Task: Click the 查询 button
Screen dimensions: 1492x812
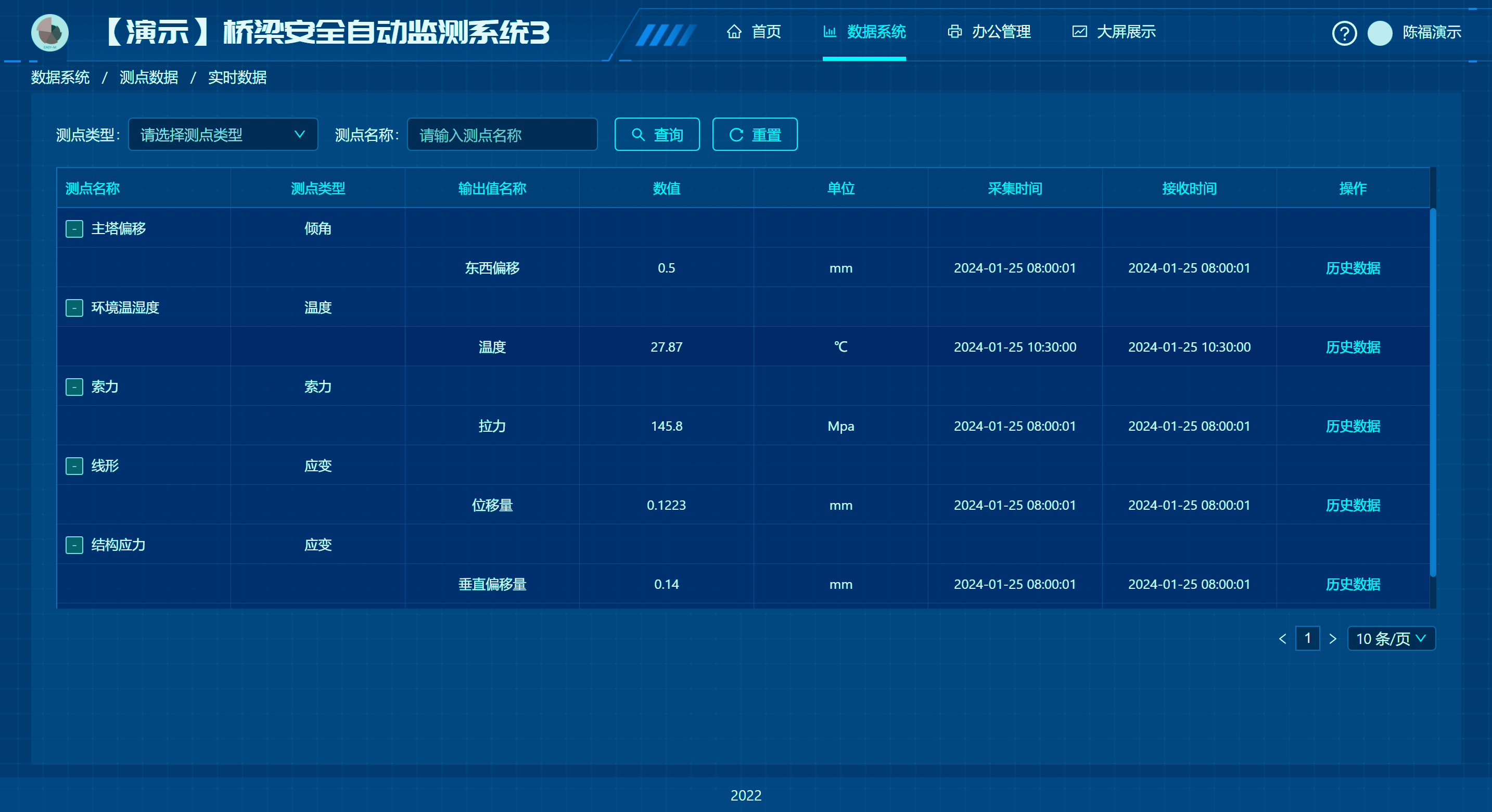Action: (657, 135)
